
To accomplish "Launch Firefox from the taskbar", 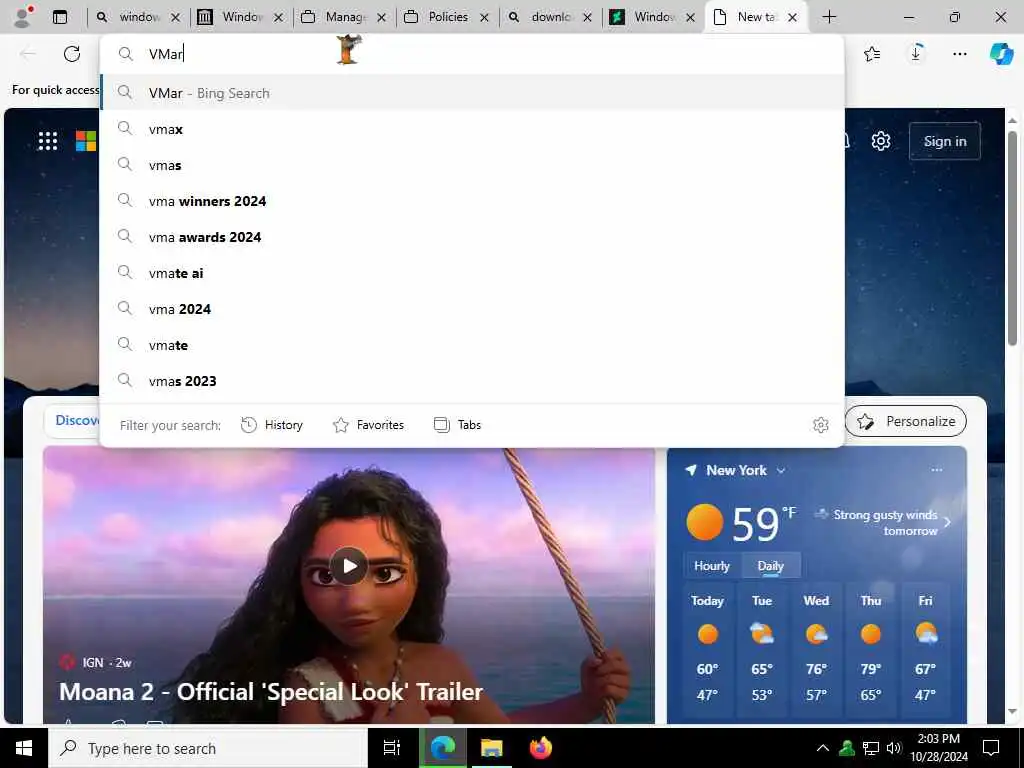I will tap(541, 748).
